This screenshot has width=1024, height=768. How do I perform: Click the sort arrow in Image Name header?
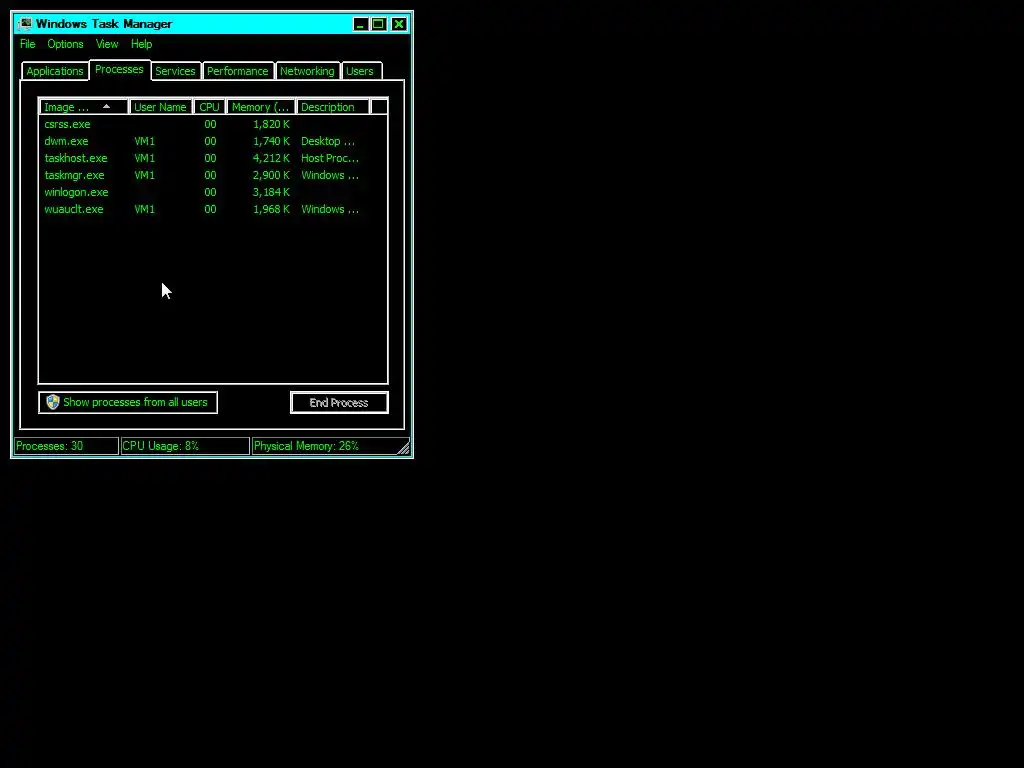(x=106, y=106)
